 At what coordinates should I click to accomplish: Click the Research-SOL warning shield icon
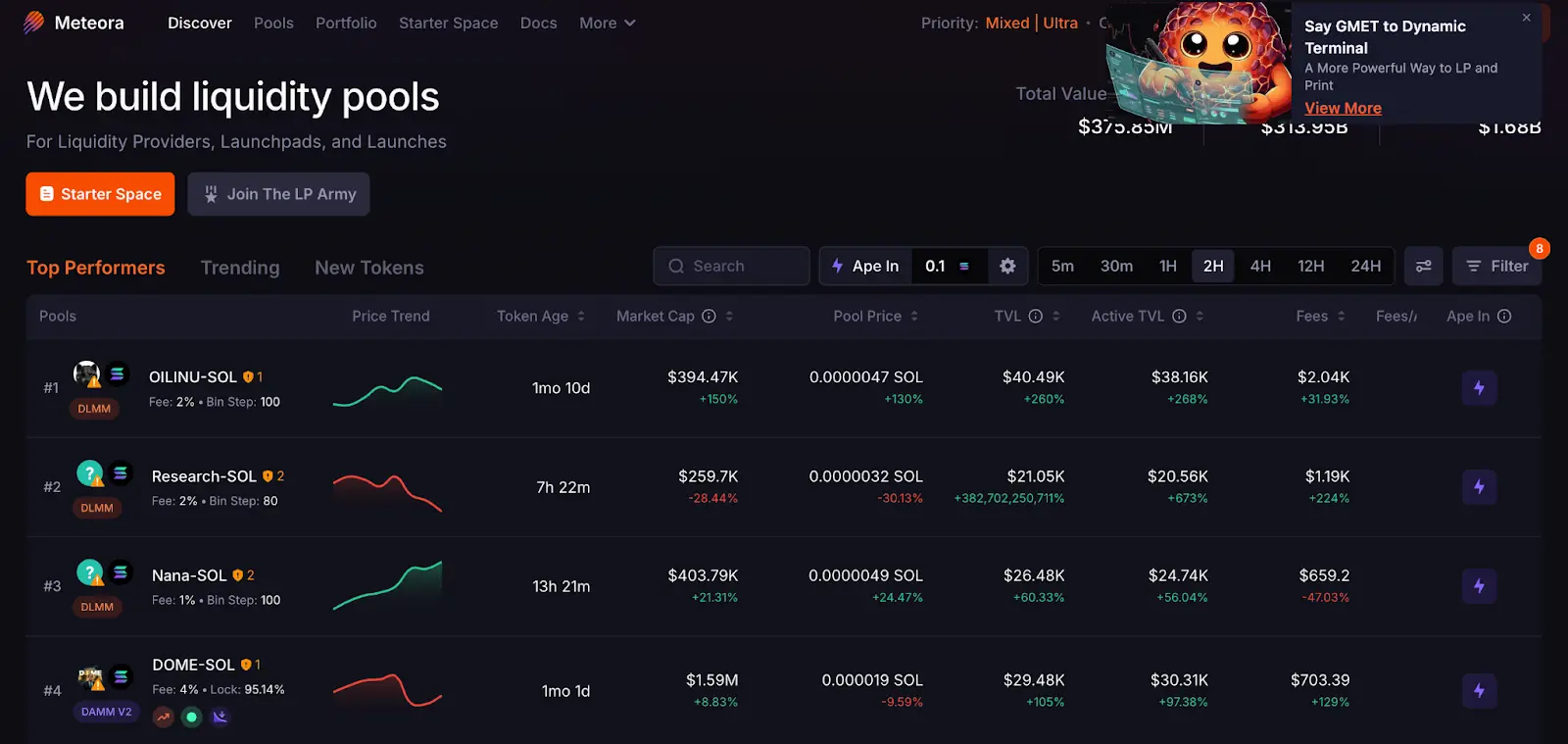(268, 476)
